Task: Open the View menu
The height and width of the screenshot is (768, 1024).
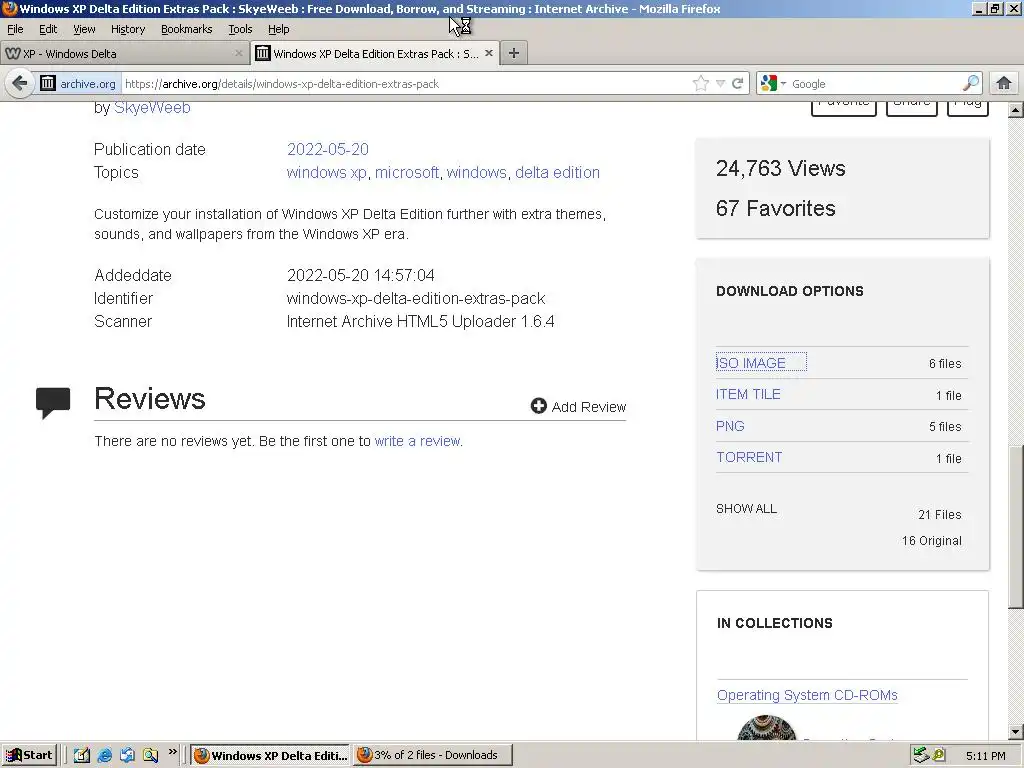Action: [84, 29]
